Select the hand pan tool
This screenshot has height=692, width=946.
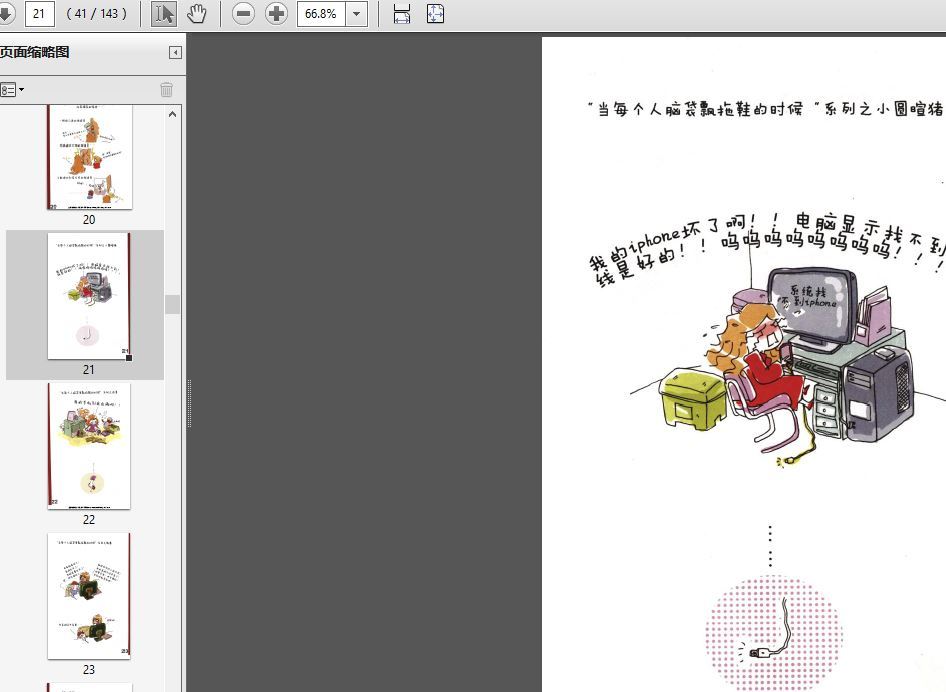(197, 13)
